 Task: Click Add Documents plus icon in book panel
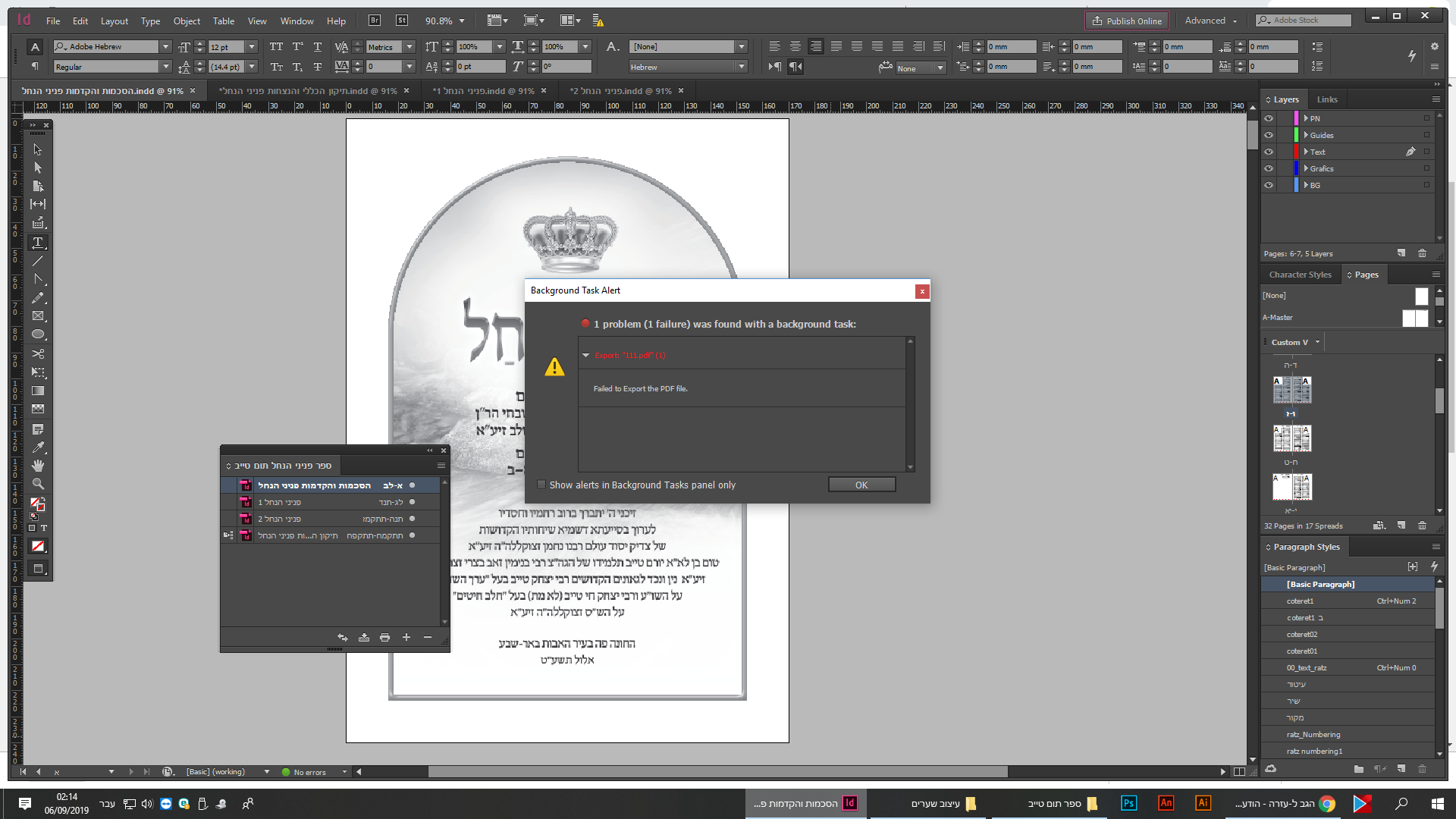pos(406,638)
